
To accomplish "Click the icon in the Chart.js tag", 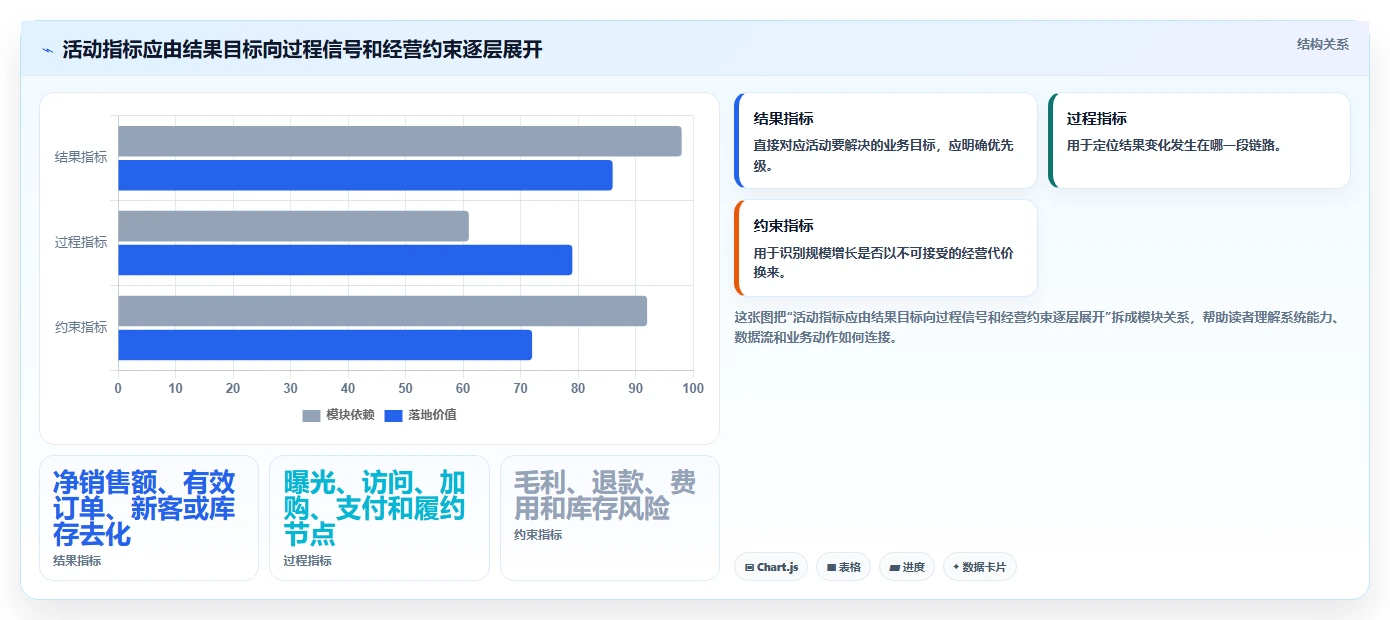I will point(749,567).
